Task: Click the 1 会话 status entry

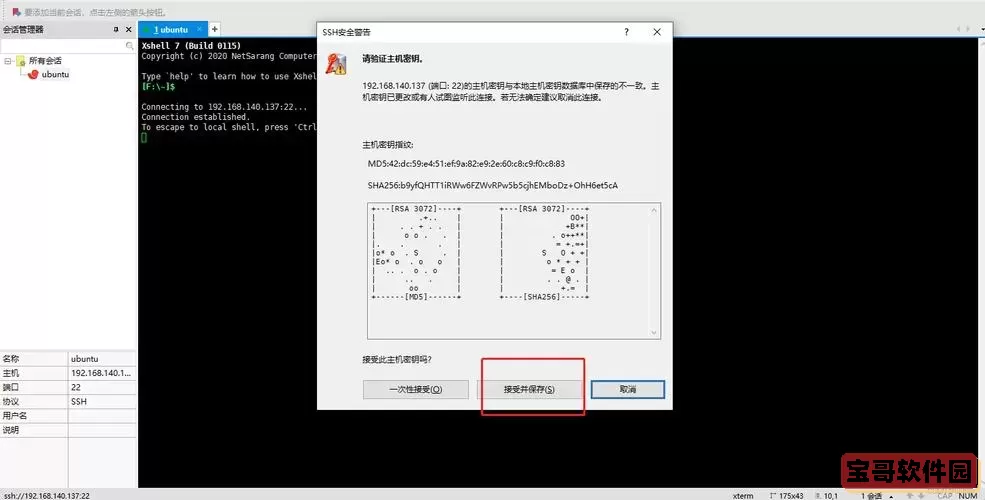Action: coord(872,496)
